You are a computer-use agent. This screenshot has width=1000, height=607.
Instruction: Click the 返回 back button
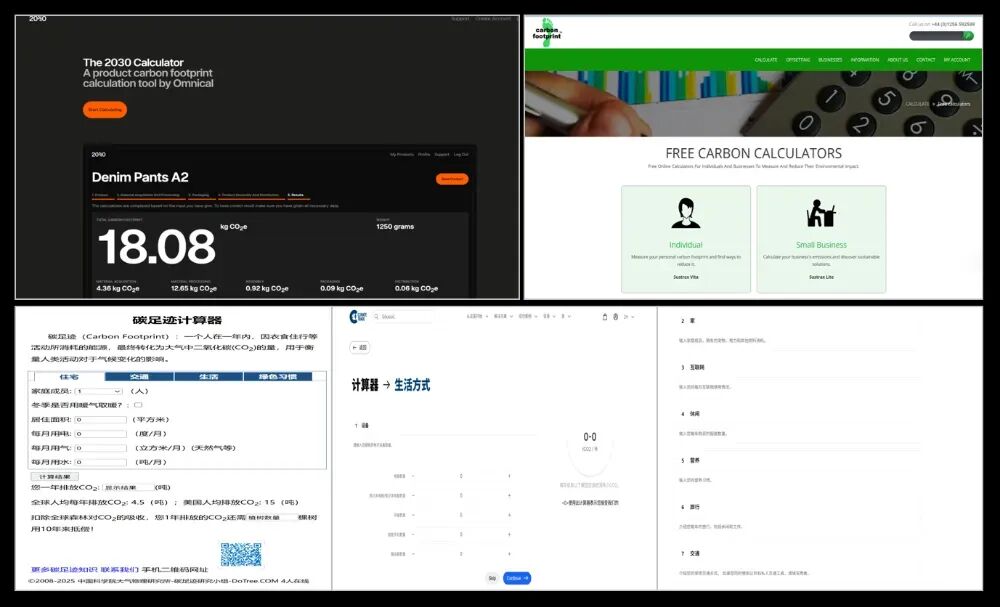360,348
